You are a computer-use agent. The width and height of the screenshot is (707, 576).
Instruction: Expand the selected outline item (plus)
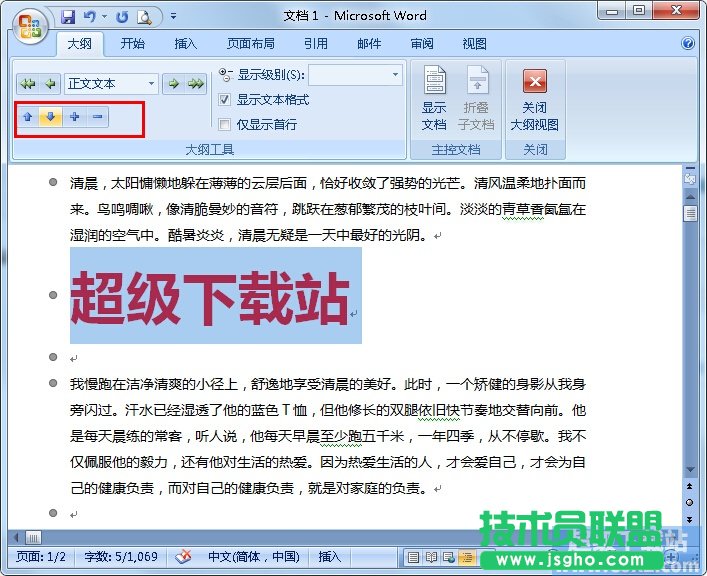74,117
